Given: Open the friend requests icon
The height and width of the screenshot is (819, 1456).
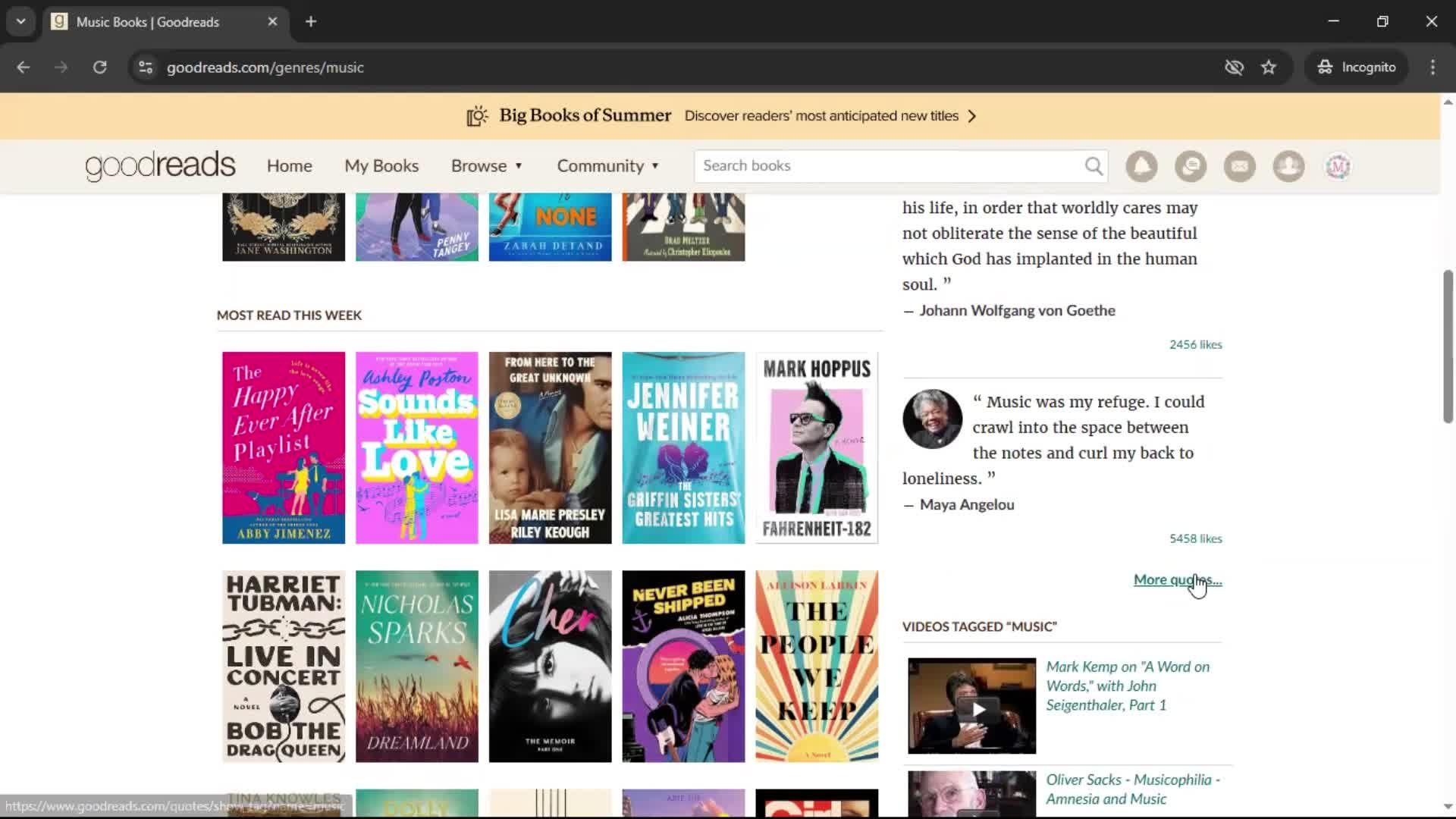Looking at the screenshot, I should (x=1288, y=166).
